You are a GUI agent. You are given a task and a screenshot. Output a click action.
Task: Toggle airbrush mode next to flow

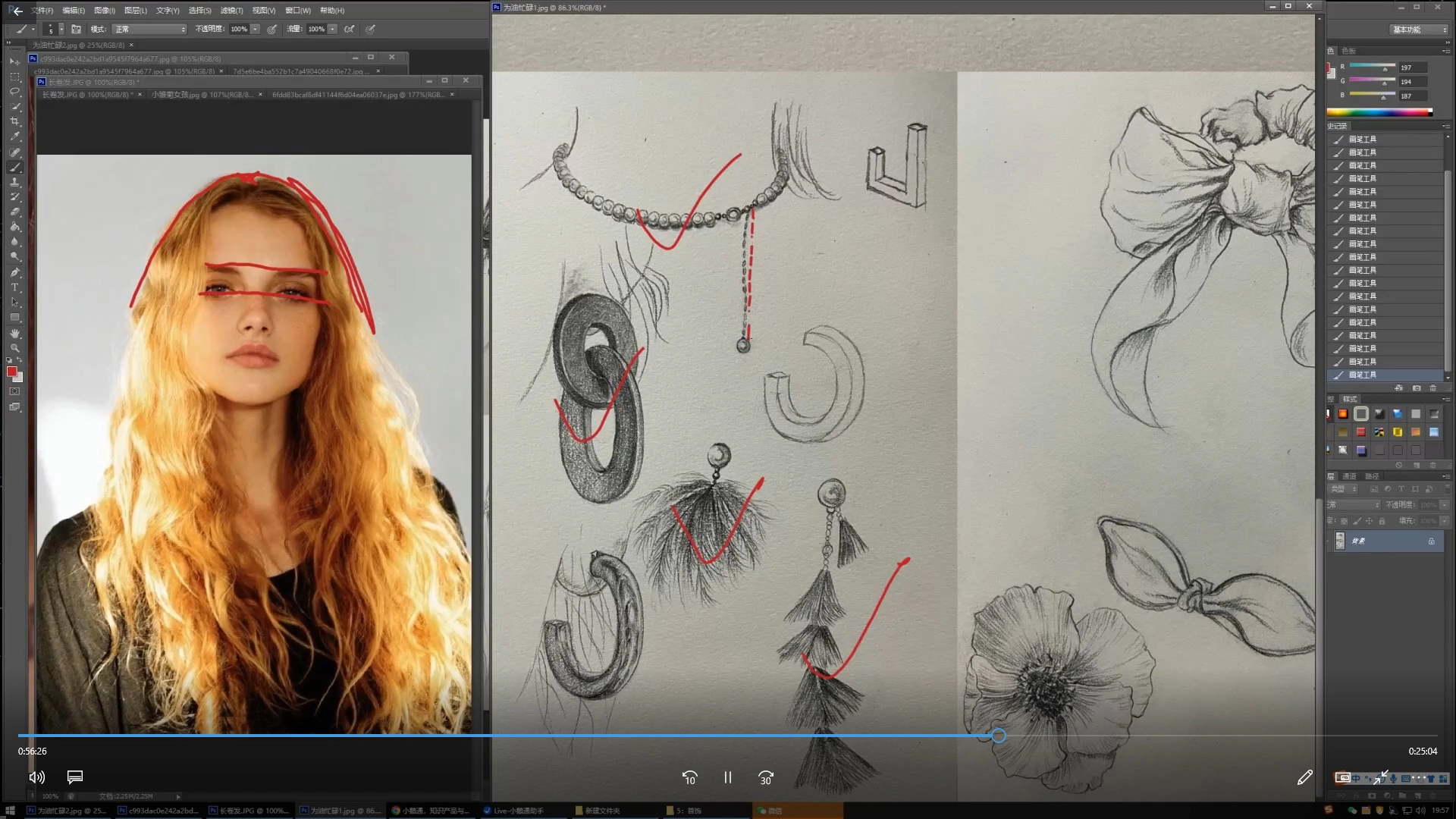pos(349,29)
